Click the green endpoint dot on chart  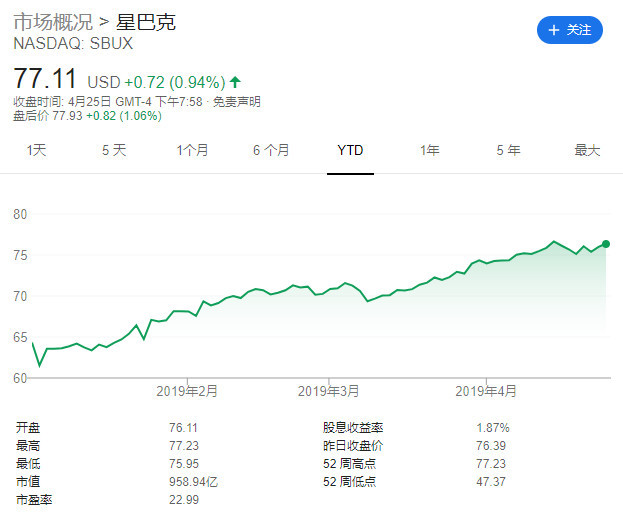tap(606, 244)
